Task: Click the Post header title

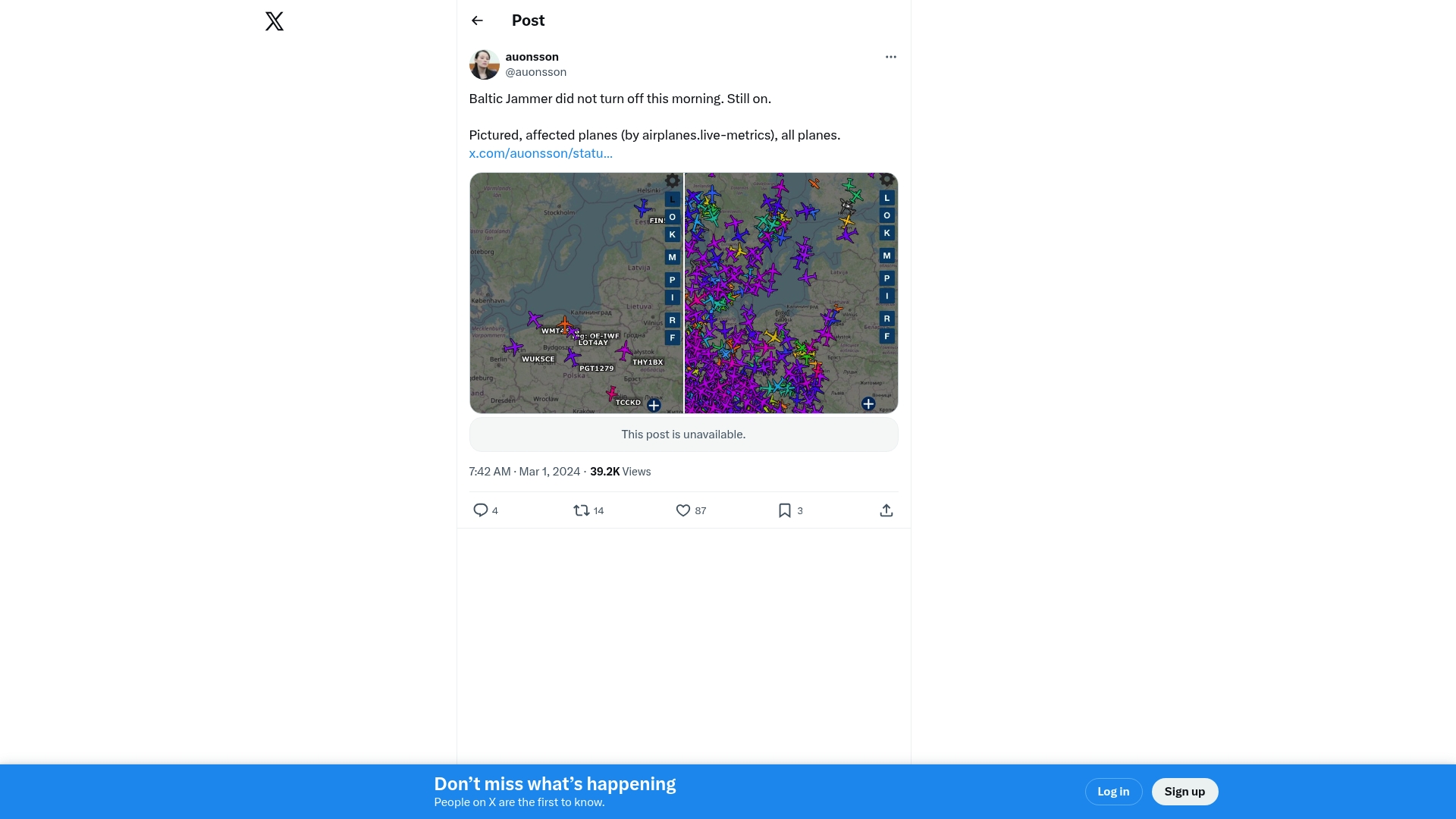Action: tap(528, 20)
